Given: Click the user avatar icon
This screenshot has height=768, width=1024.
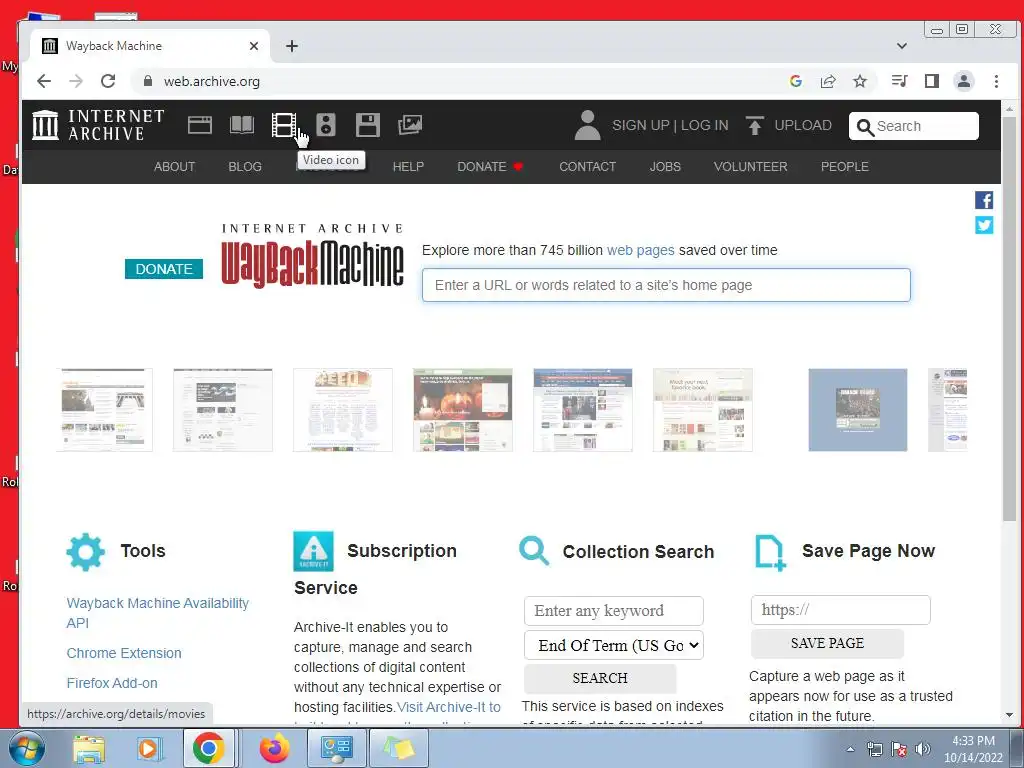Looking at the screenshot, I should (587, 125).
